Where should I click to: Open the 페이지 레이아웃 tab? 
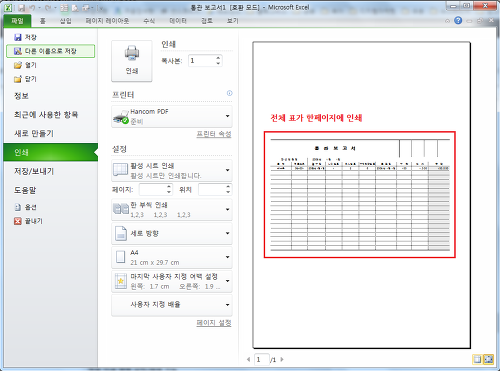[107, 21]
